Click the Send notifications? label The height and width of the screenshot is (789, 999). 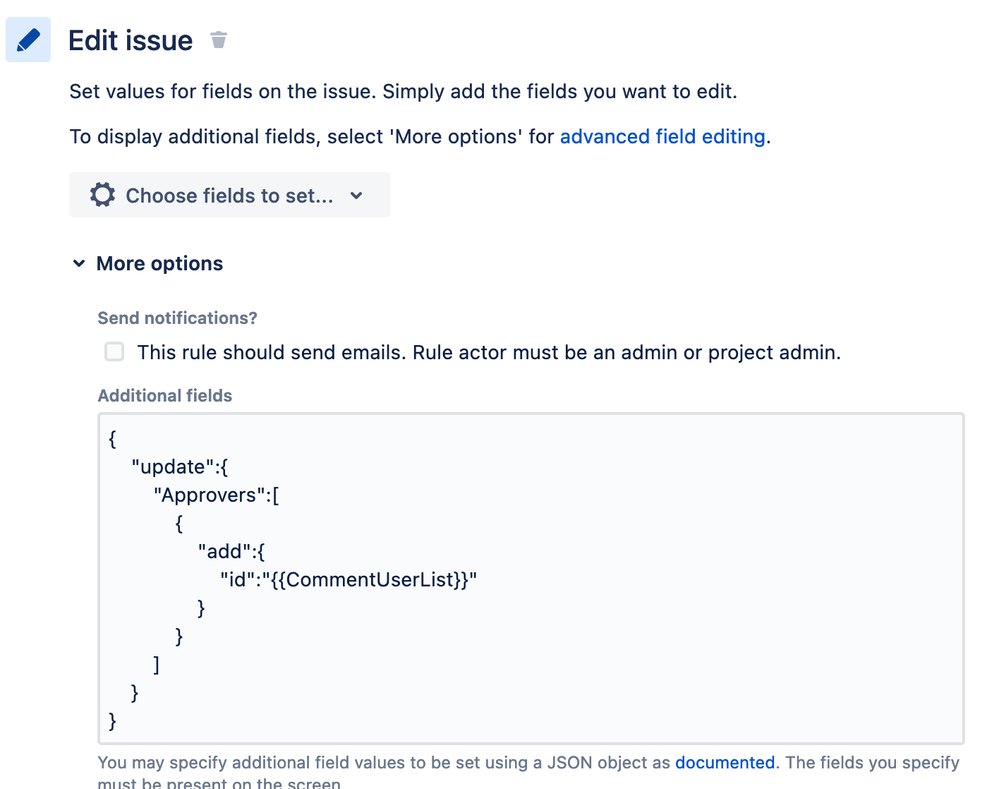[177, 318]
